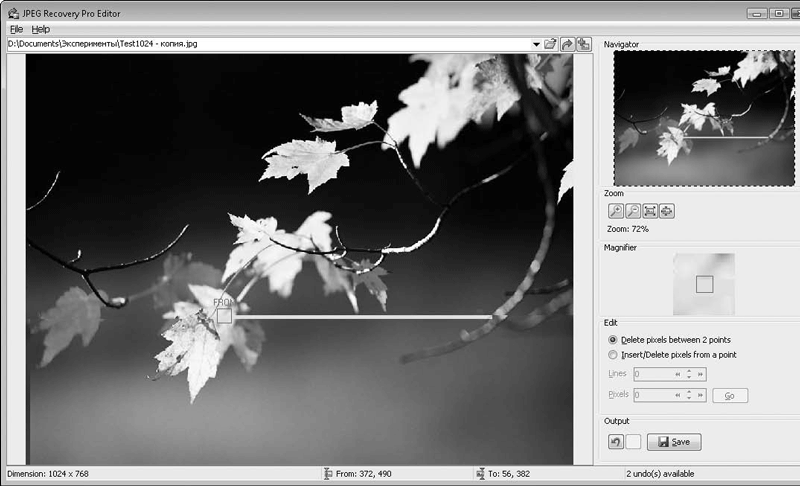Click the Navigator preview thumbnail
This screenshot has height=486, width=800.
[x=701, y=117]
